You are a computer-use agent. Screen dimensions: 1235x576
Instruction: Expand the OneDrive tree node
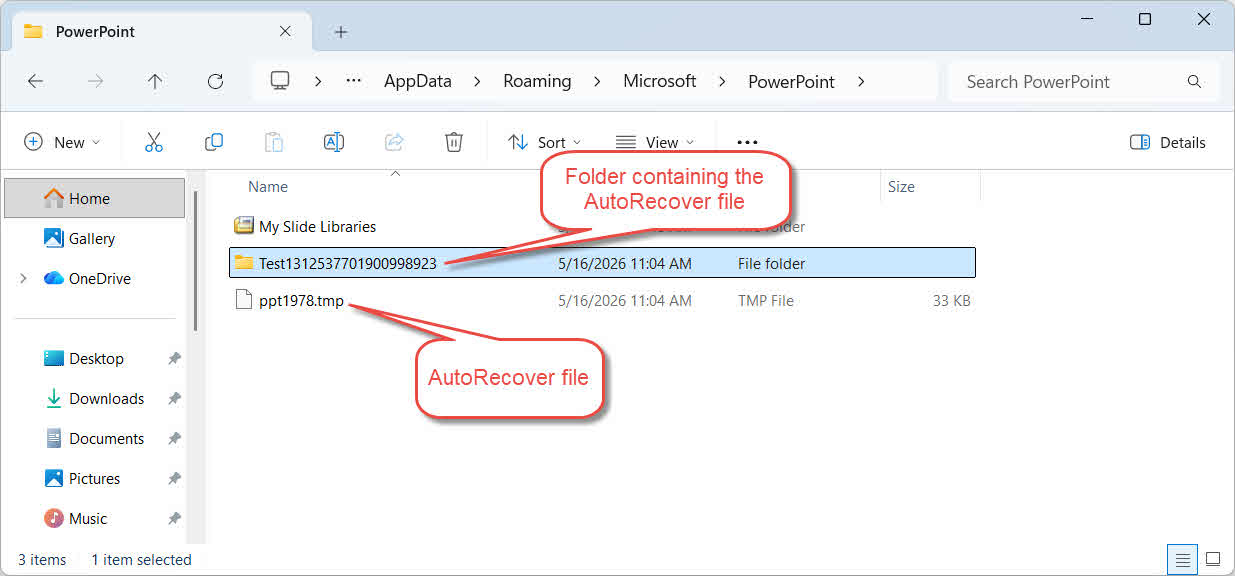pyautogui.click(x=23, y=278)
